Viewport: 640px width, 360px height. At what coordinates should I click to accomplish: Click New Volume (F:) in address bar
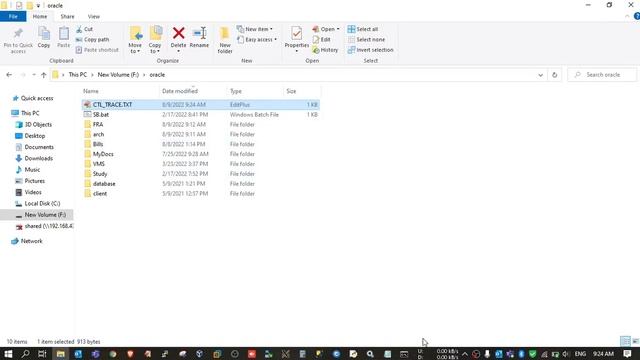pos(118,75)
